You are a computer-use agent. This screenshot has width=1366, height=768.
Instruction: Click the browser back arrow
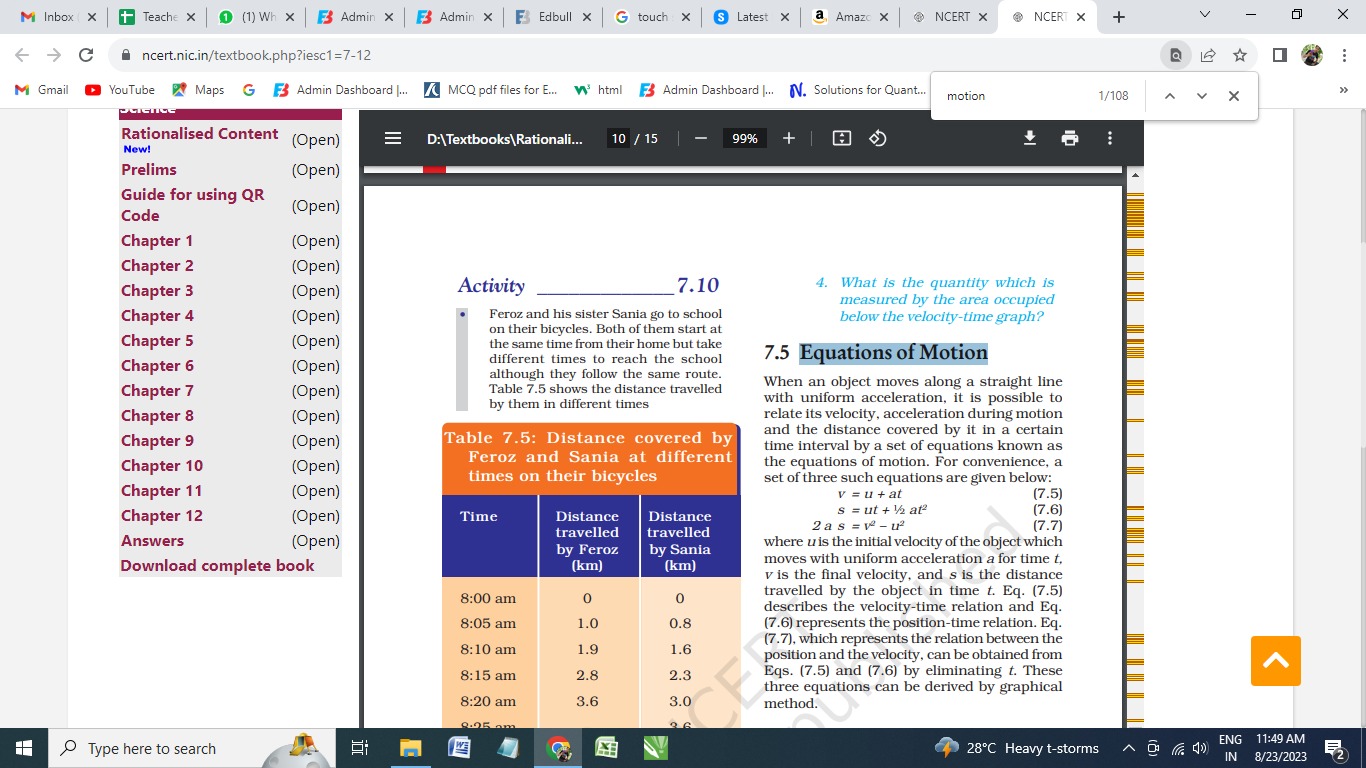click(x=22, y=55)
